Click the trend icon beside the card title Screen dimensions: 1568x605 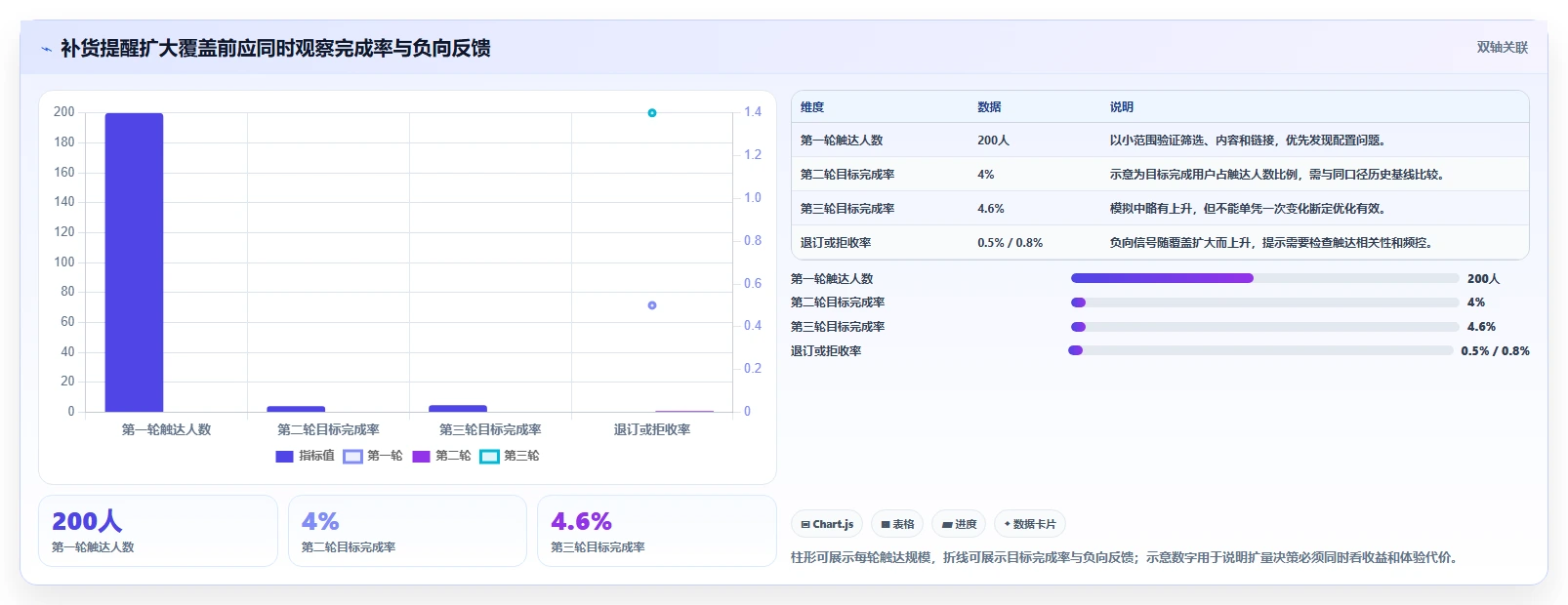coord(46,49)
